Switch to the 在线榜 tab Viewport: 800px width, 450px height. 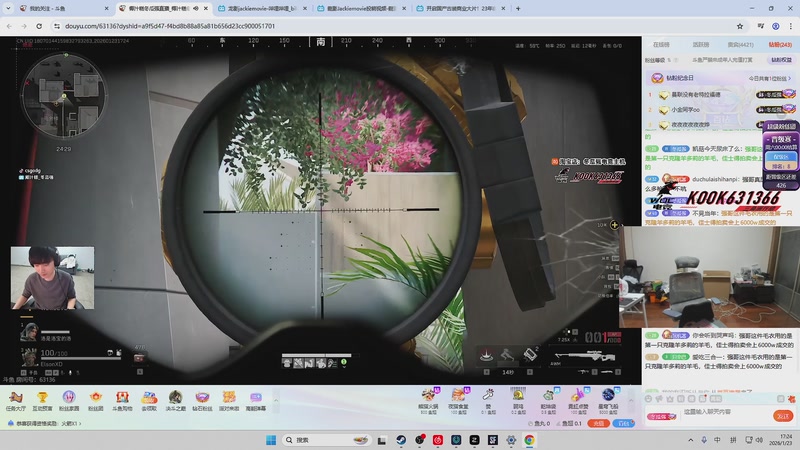click(661, 45)
